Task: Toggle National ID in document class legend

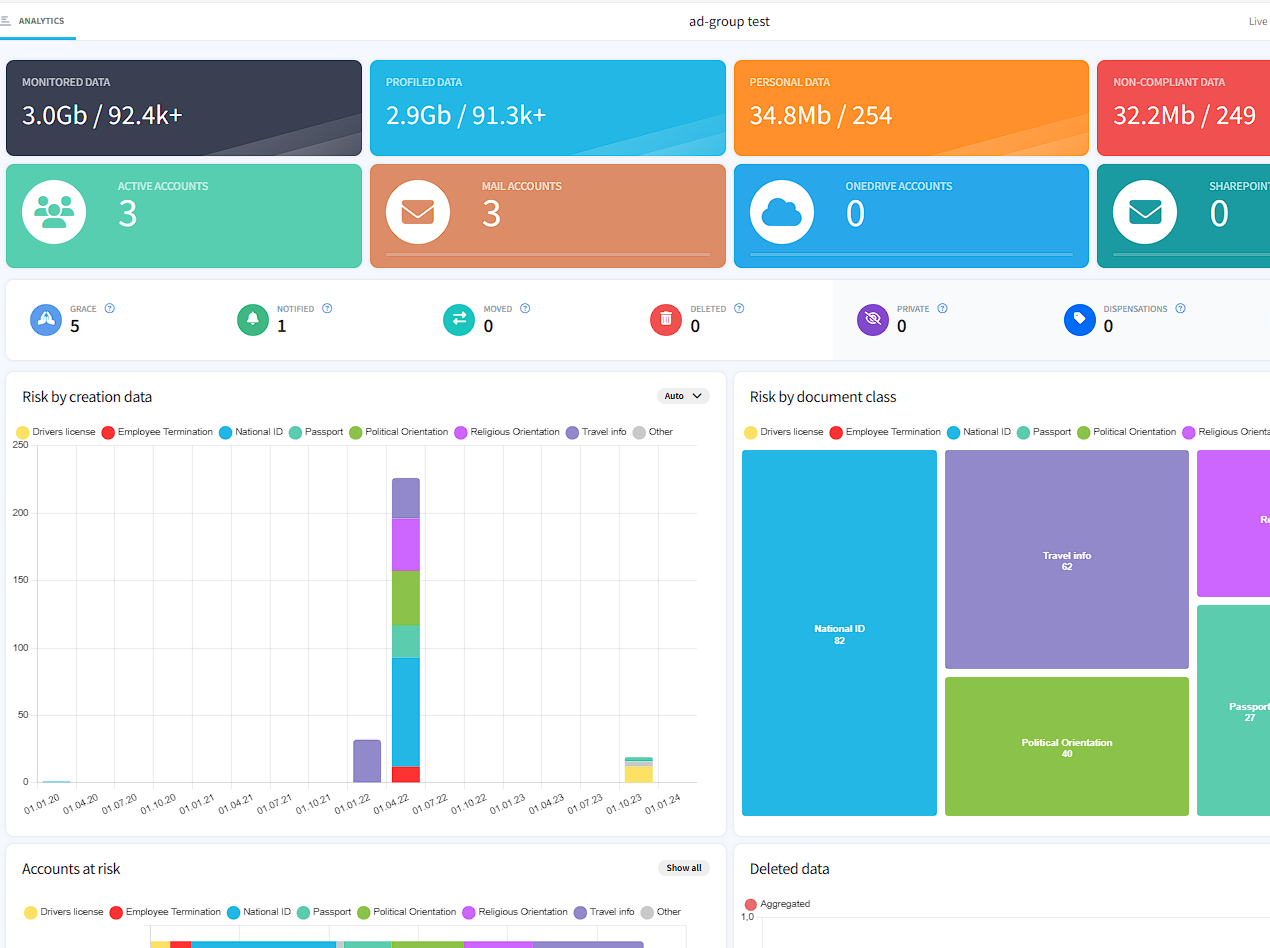Action: click(979, 432)
